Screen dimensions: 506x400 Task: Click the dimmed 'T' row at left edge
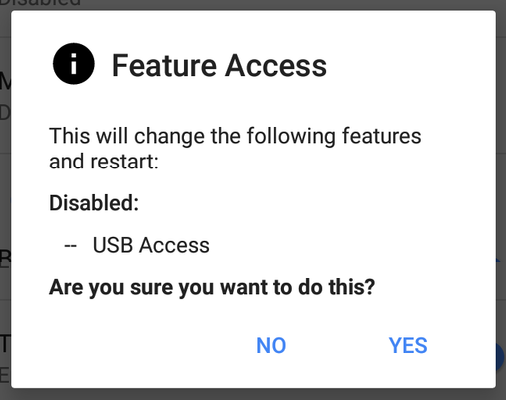pyautogui.click(x=5, y=344)
